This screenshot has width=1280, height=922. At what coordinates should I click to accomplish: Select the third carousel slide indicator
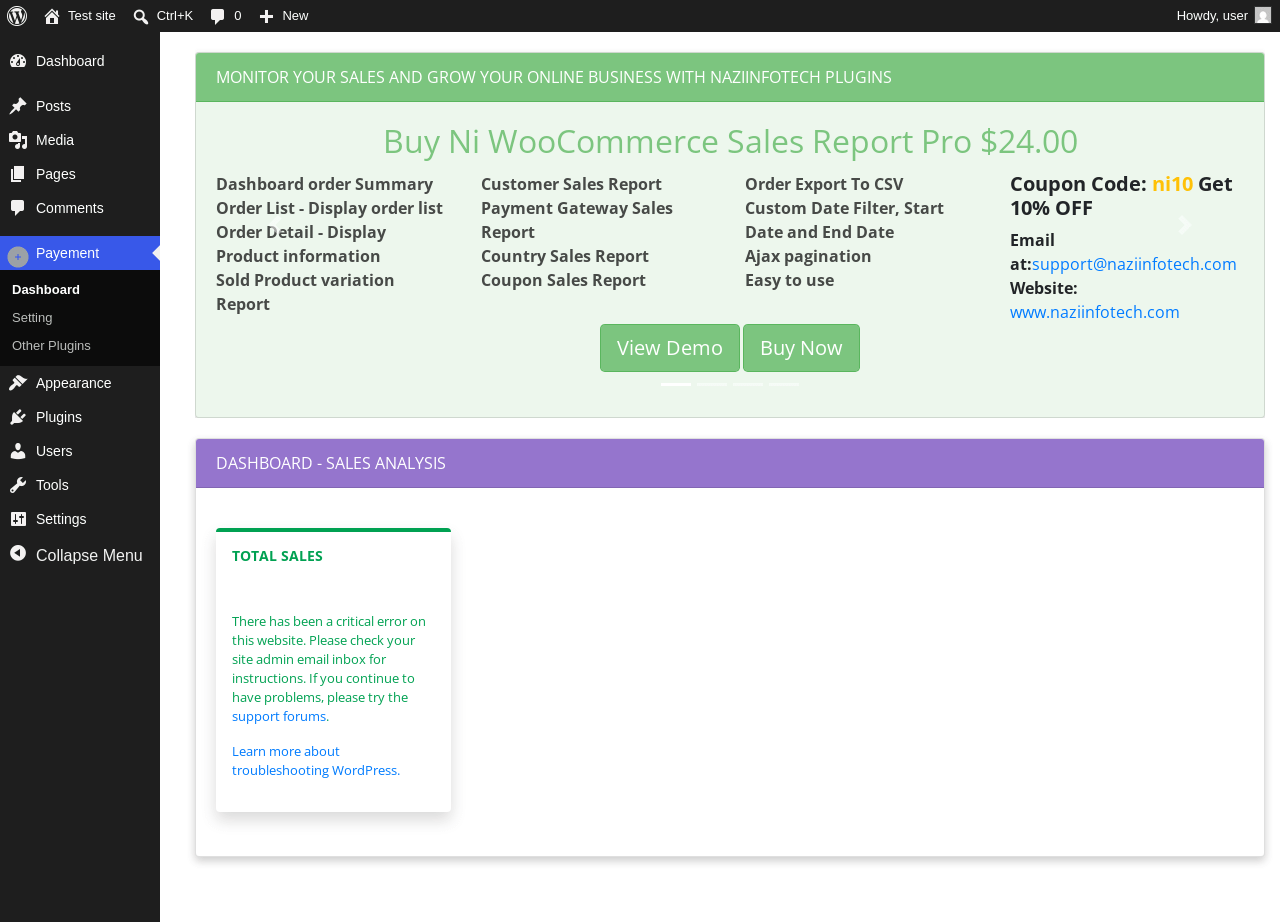click(x=748, y=384)
